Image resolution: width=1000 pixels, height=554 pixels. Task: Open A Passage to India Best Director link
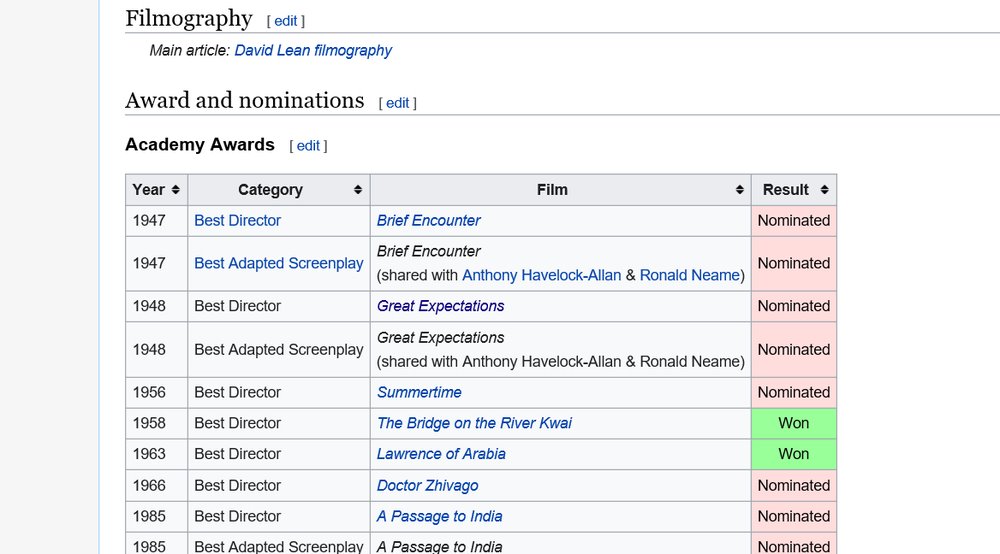click(439, 516)
